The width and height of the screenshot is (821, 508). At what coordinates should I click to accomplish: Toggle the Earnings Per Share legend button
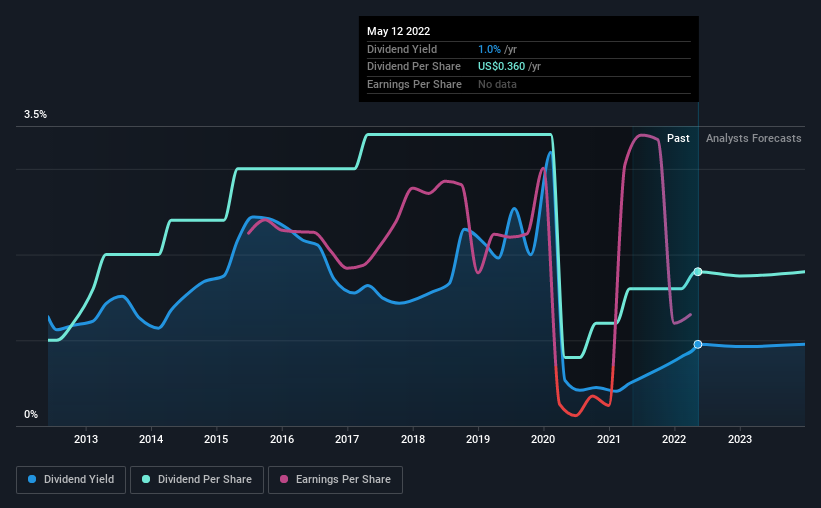pos(335,480)
